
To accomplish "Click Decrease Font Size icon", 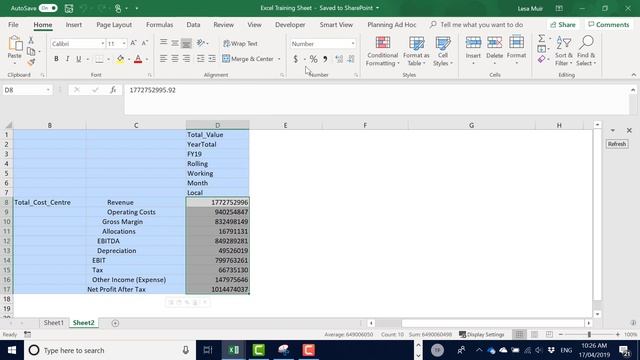I will click(x=144, y=43).
